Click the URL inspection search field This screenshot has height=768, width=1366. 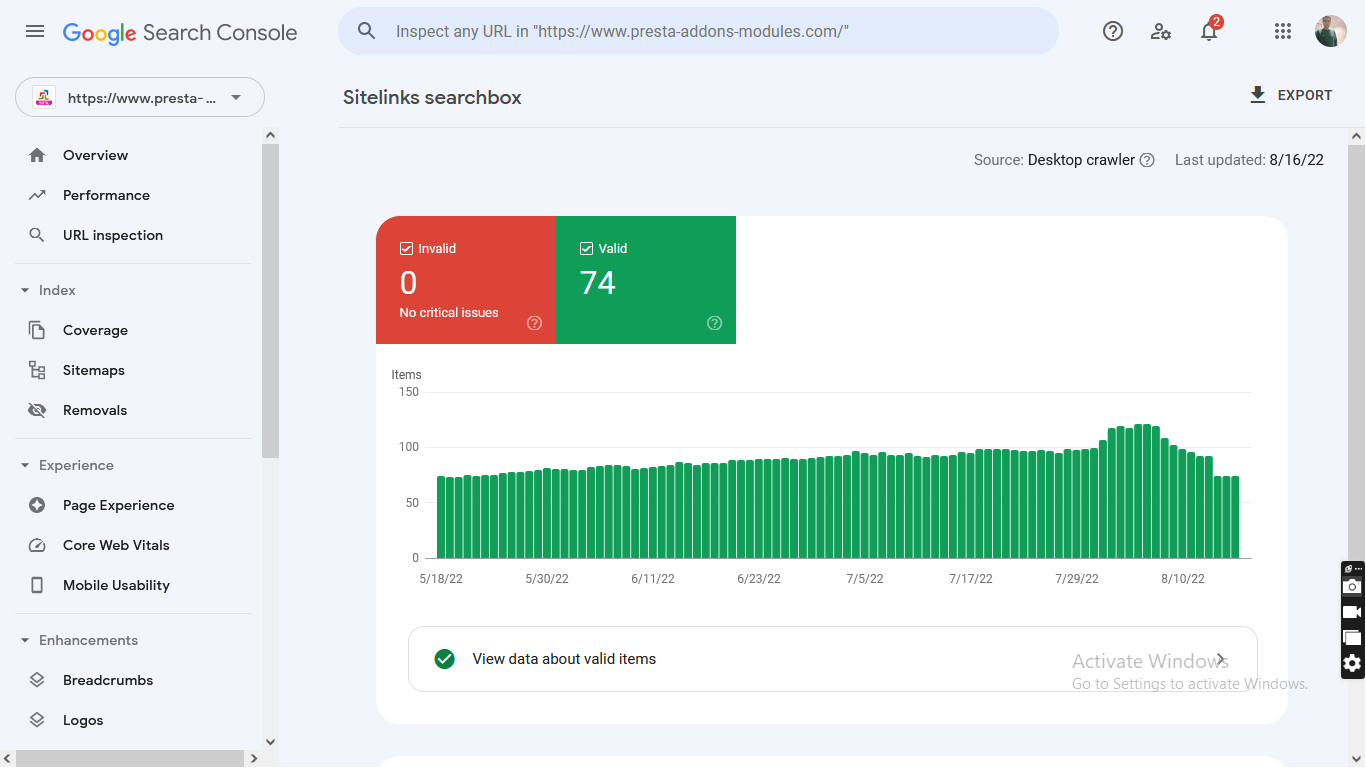[698, 31]
